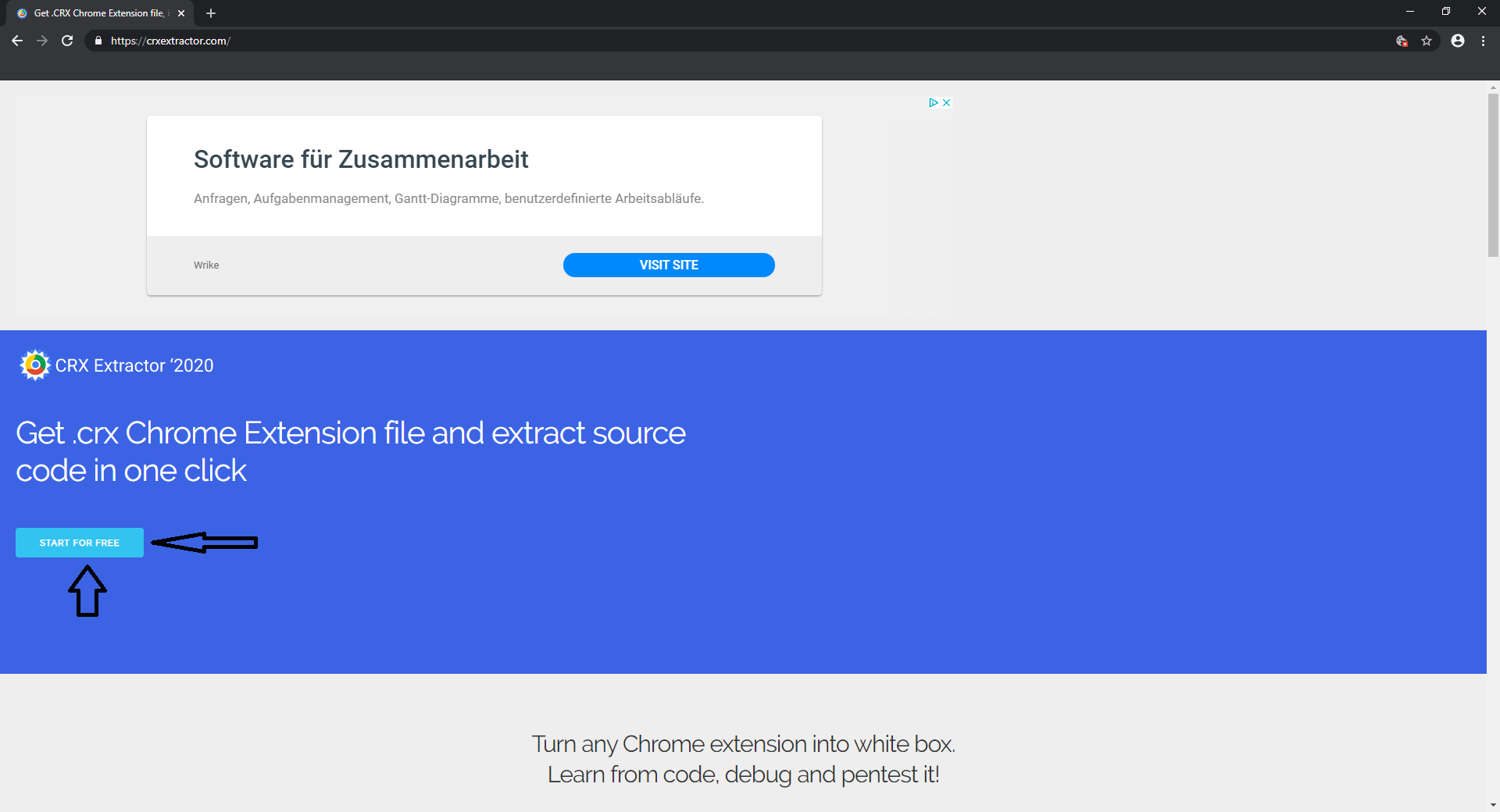Image resolution: width=1500 pixels, height=812 pixels.
Task: Open a new tab with plus button
Action: point(211,13)
